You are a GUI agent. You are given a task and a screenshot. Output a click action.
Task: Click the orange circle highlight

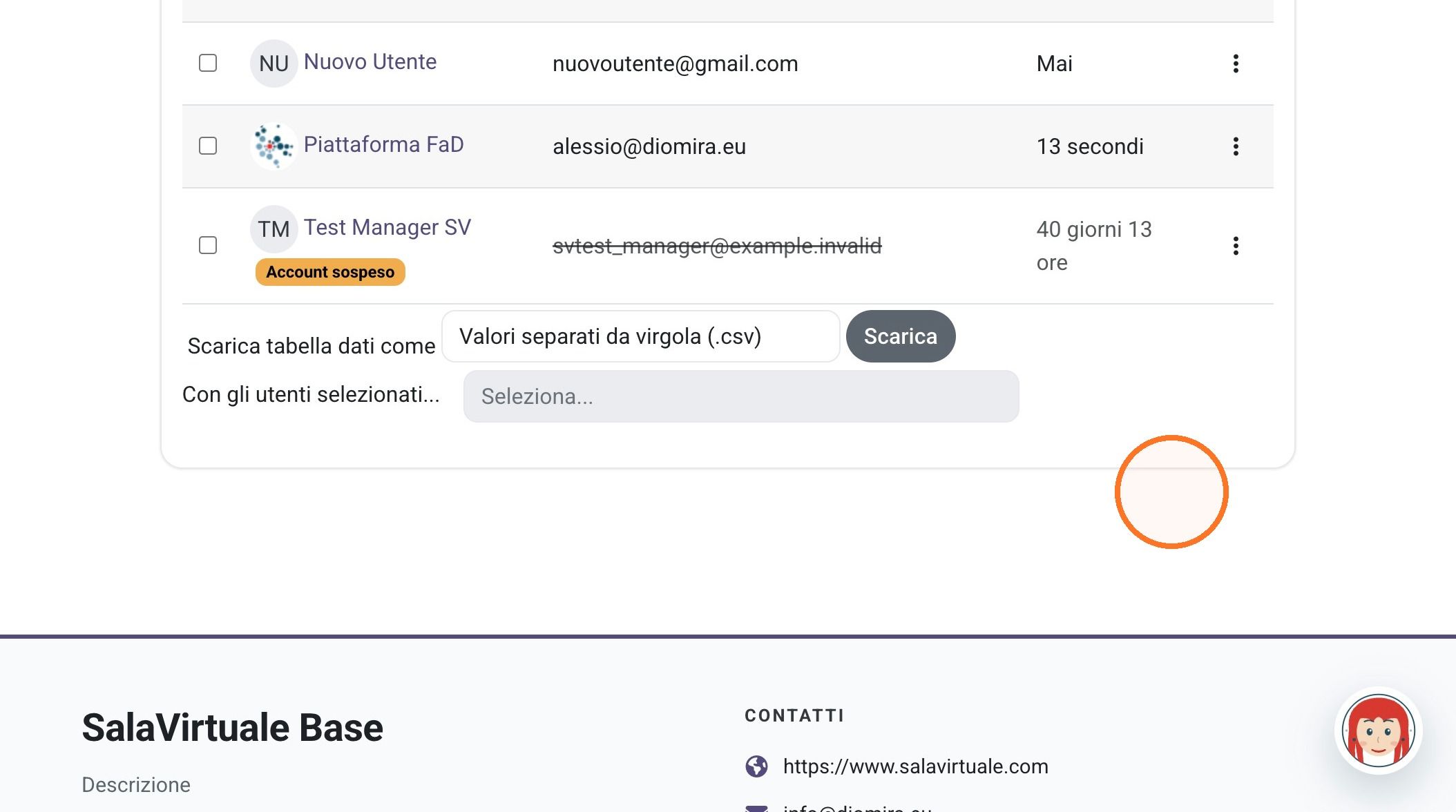tap(1171, 492)
